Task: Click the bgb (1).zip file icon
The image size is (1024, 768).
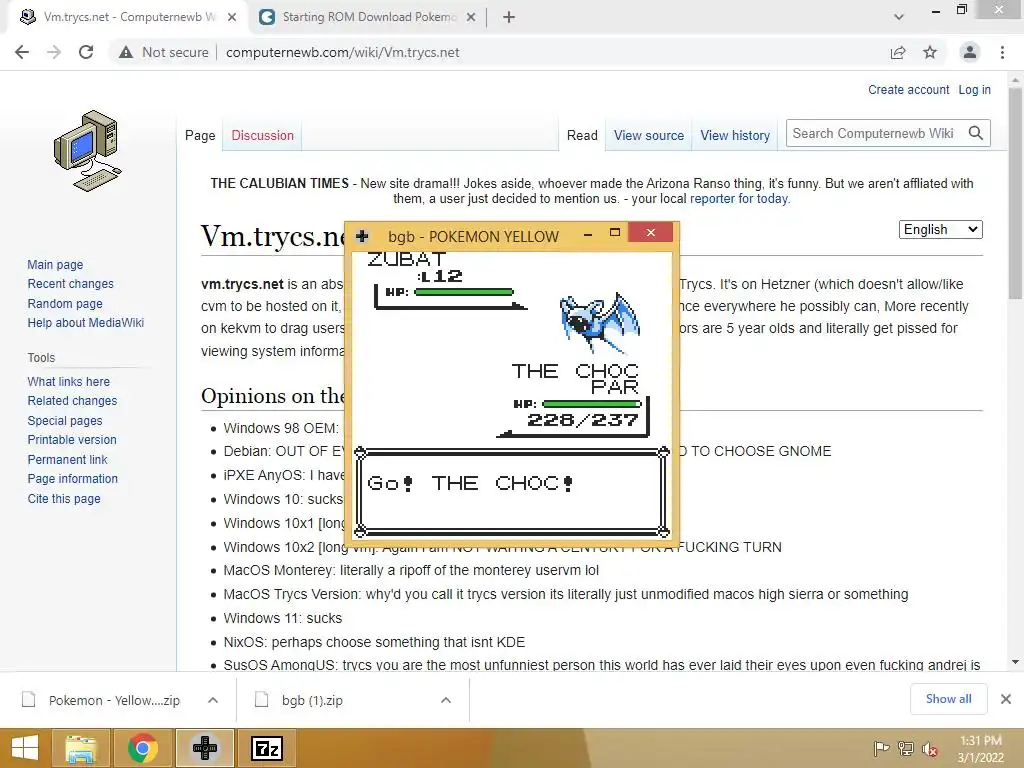Action: pyautogui.click(x=261, y=699)
